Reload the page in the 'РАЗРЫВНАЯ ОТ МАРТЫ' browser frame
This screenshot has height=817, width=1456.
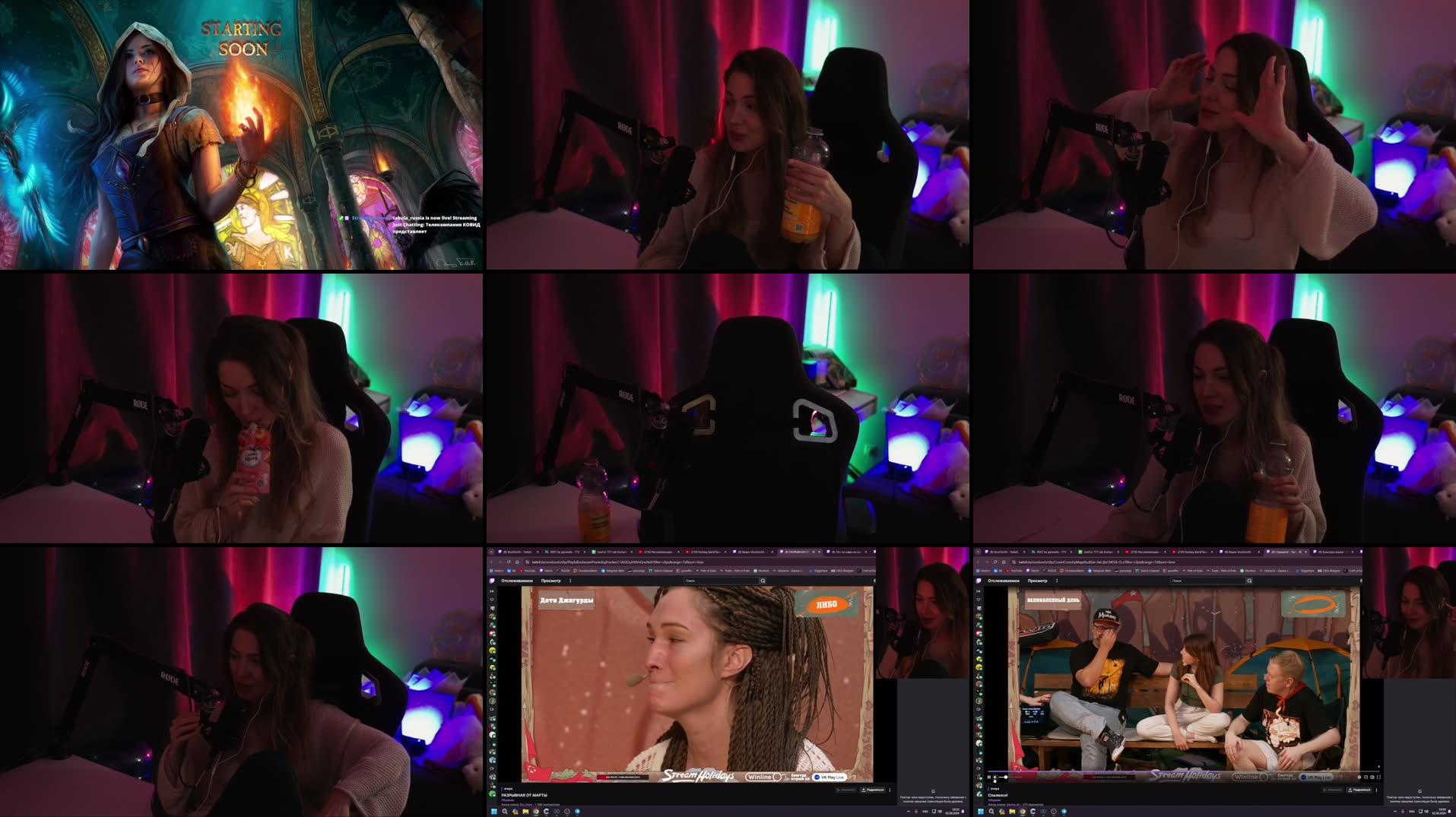(x=509, y=562)
